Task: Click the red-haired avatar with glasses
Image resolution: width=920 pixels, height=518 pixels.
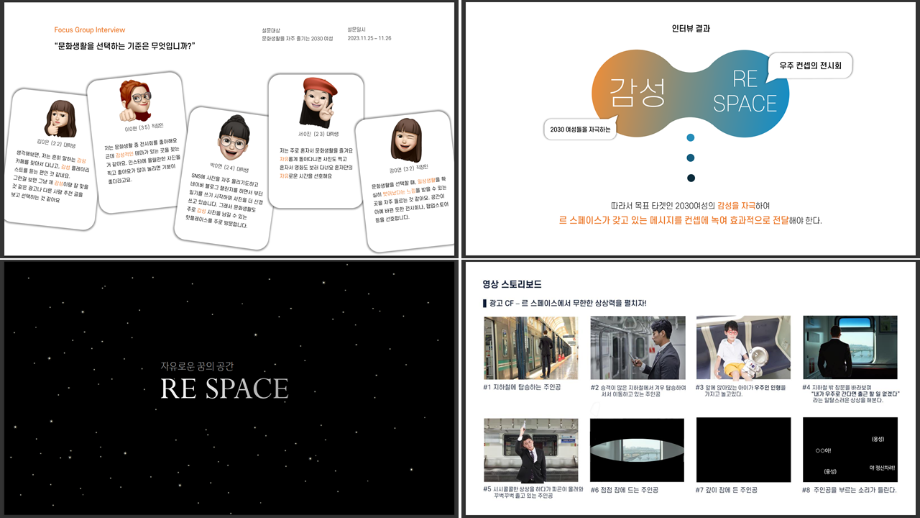Action: [136, 99]
